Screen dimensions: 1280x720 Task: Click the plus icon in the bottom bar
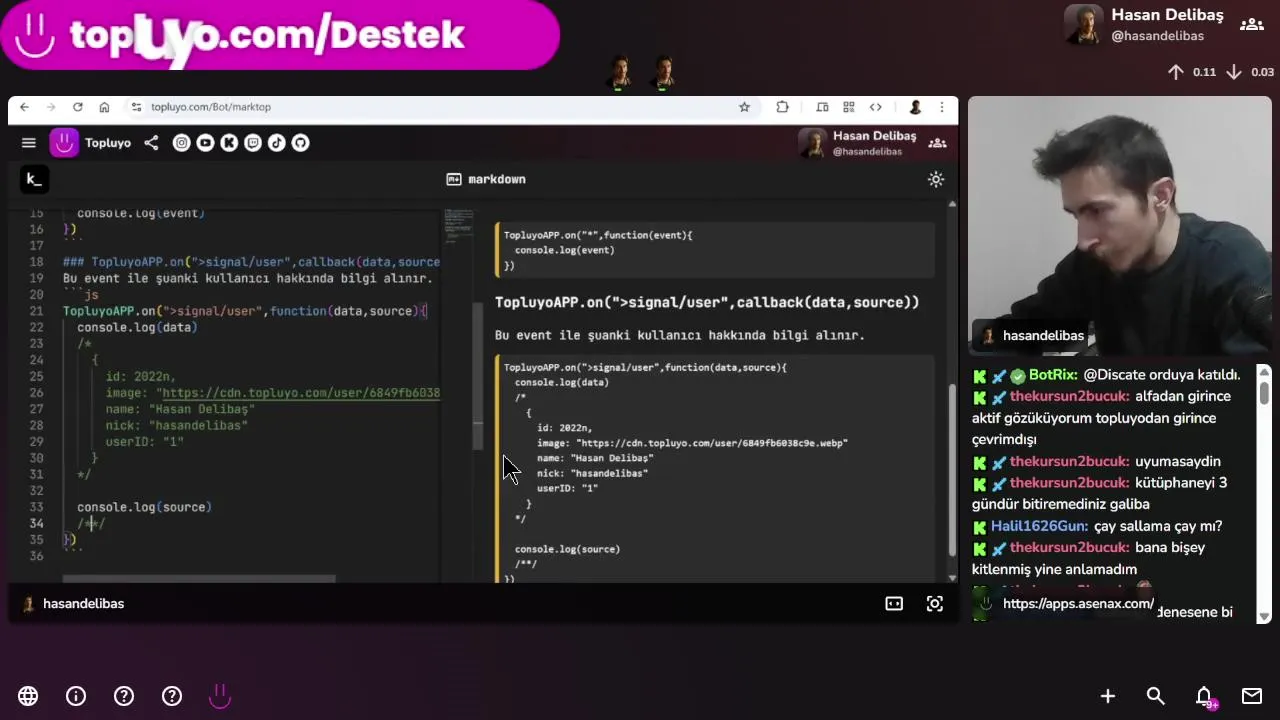click(x=1108, y=696)
